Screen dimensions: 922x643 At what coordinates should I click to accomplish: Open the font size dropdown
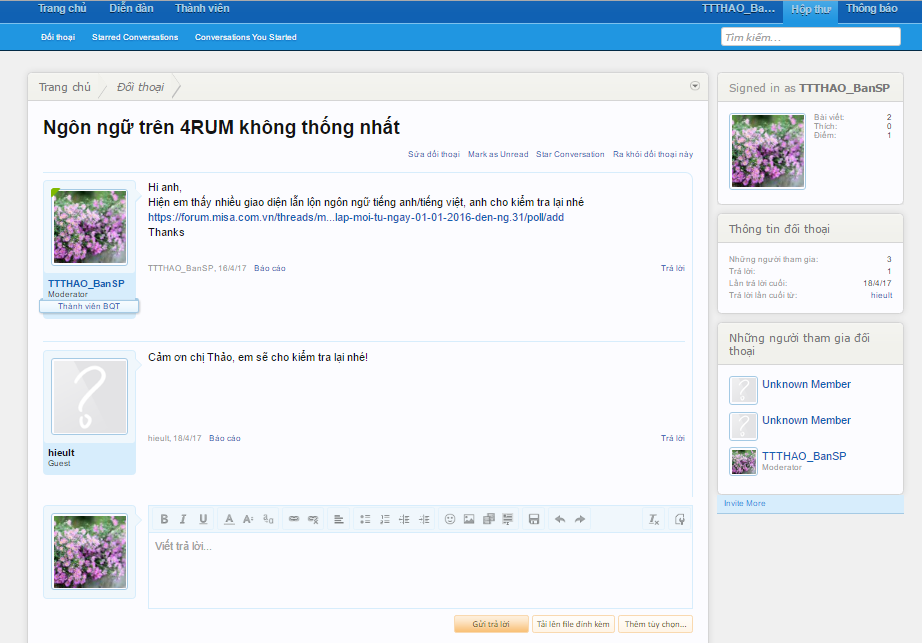pos(248,519)
